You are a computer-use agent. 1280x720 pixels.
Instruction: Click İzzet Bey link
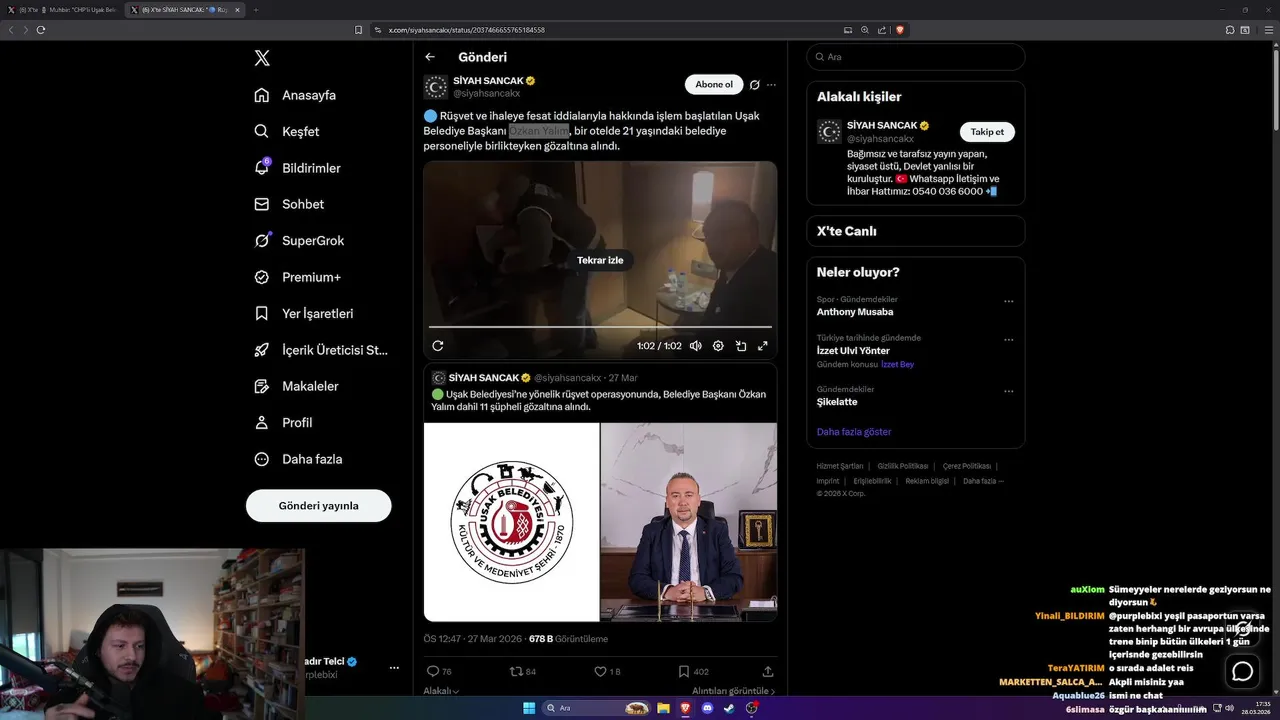click(x=897, y=365)
